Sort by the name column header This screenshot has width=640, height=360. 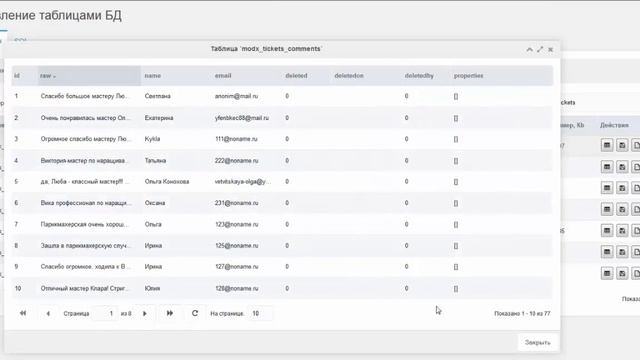(x=176, y=76)
